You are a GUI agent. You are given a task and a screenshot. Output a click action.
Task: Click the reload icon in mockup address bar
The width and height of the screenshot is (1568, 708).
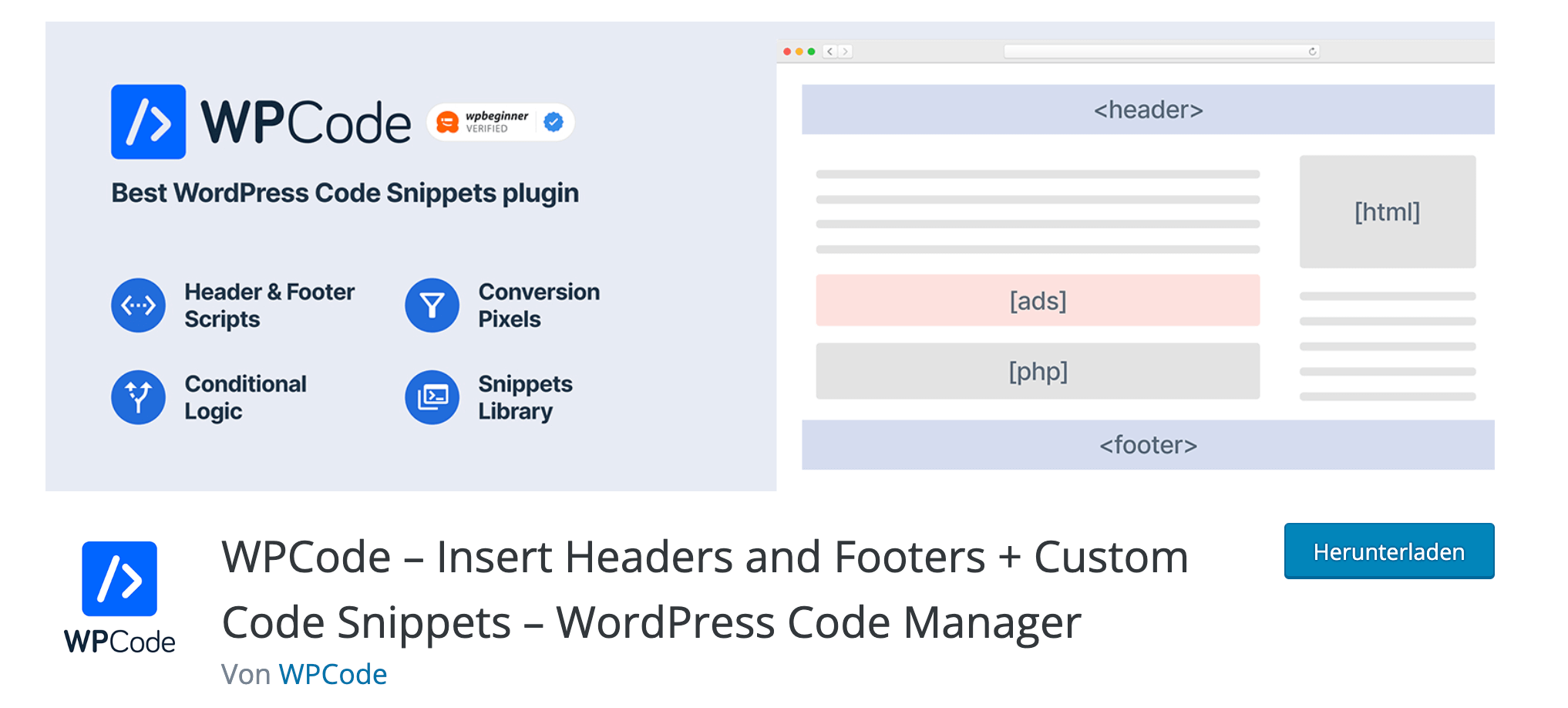click(x=1312, y=52)
